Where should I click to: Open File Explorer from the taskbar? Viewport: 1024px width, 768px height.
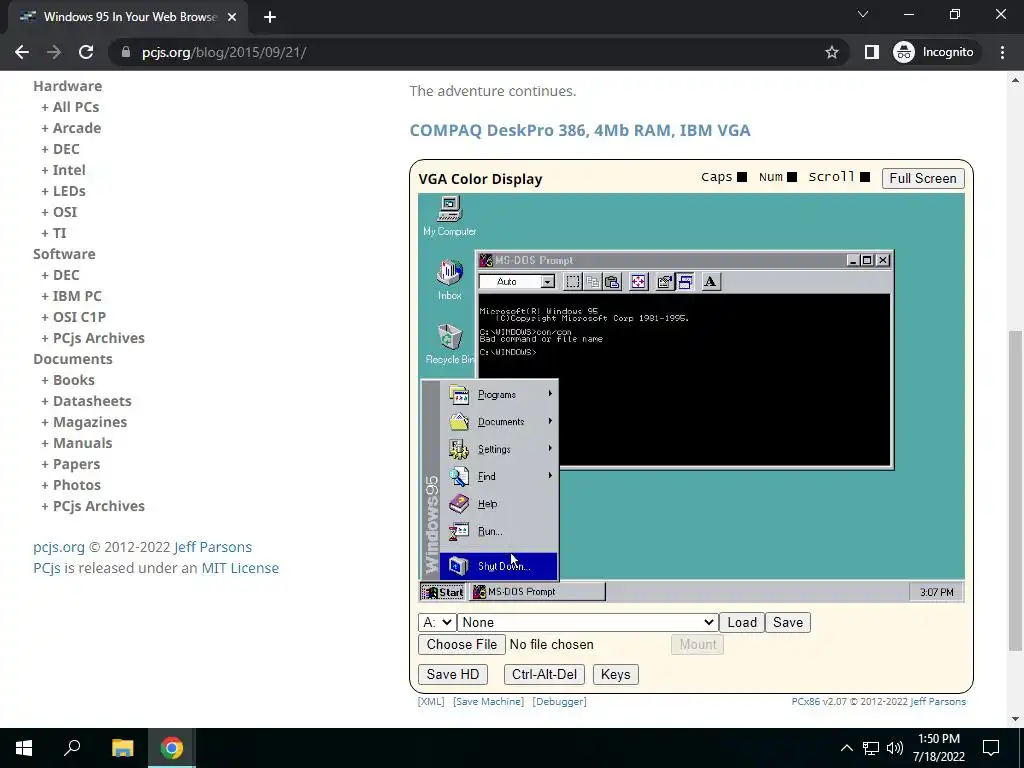(x=122, y=748)
